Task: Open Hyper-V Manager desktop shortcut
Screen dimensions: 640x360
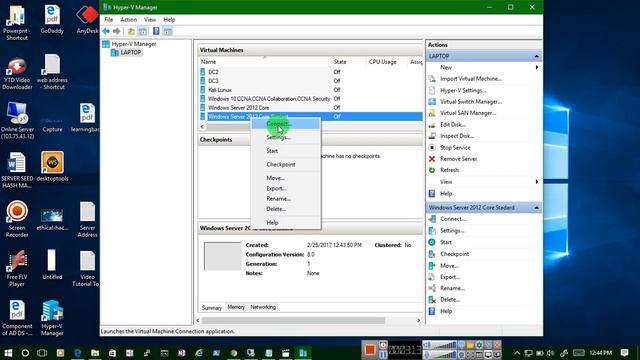Action: (x=52, y=318)
